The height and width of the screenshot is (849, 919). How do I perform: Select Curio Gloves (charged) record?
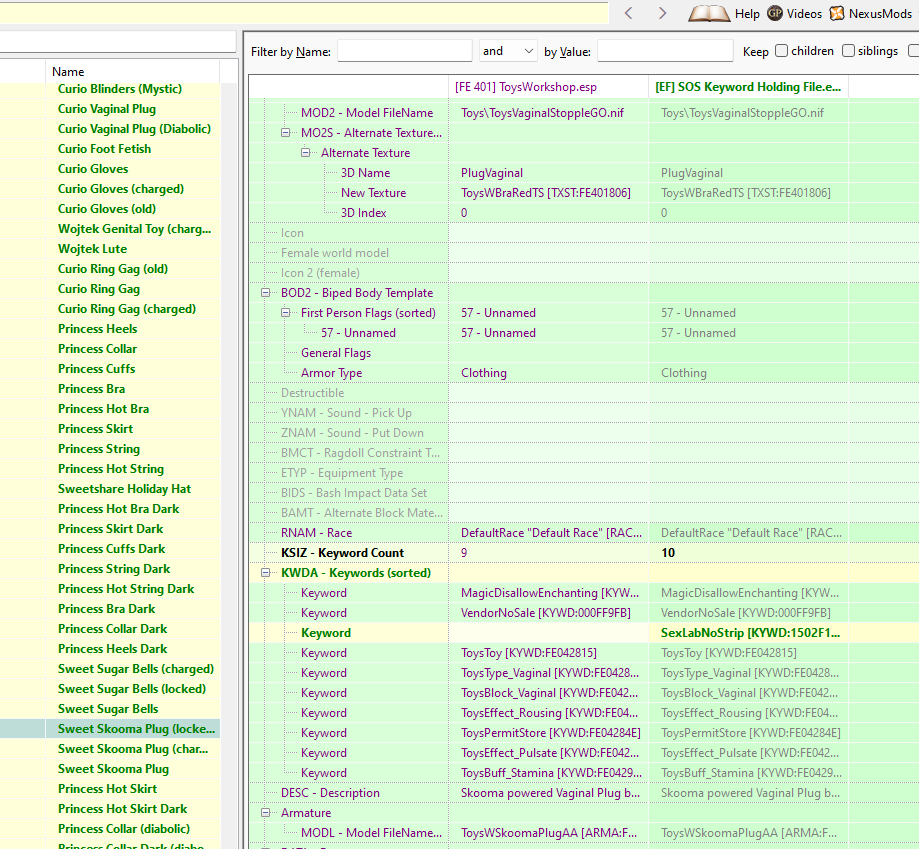[121, 189]
